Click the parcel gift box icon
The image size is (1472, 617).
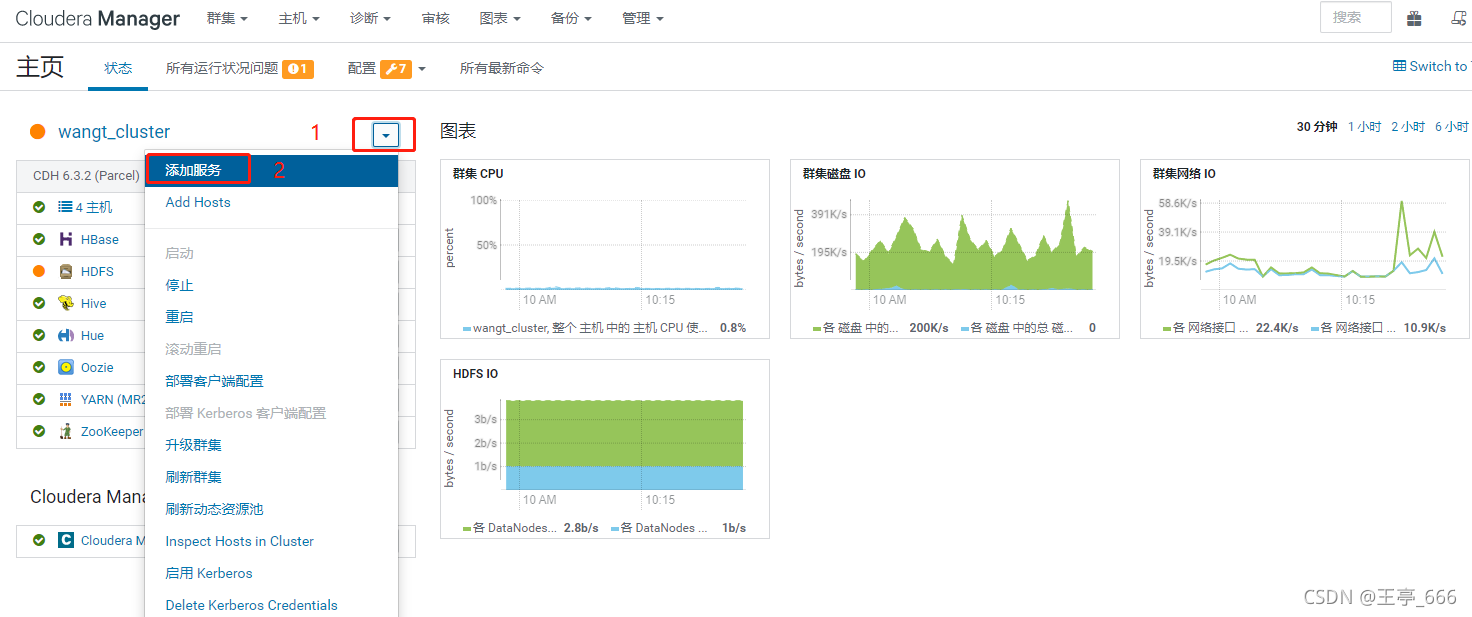[x=1414, y=18]
